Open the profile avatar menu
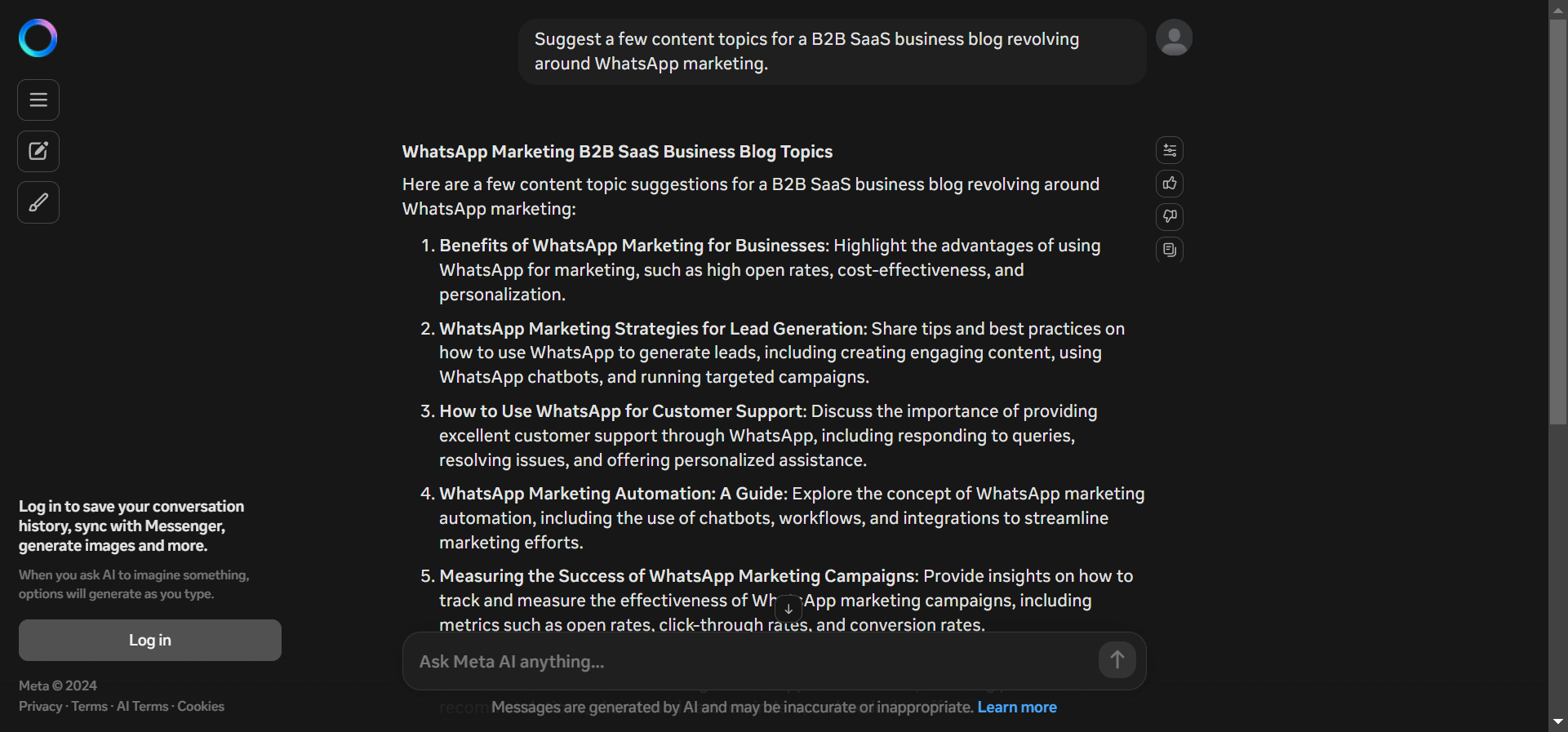The image size is (1568, 732). pyautogui.click(x=1173, y=37)
